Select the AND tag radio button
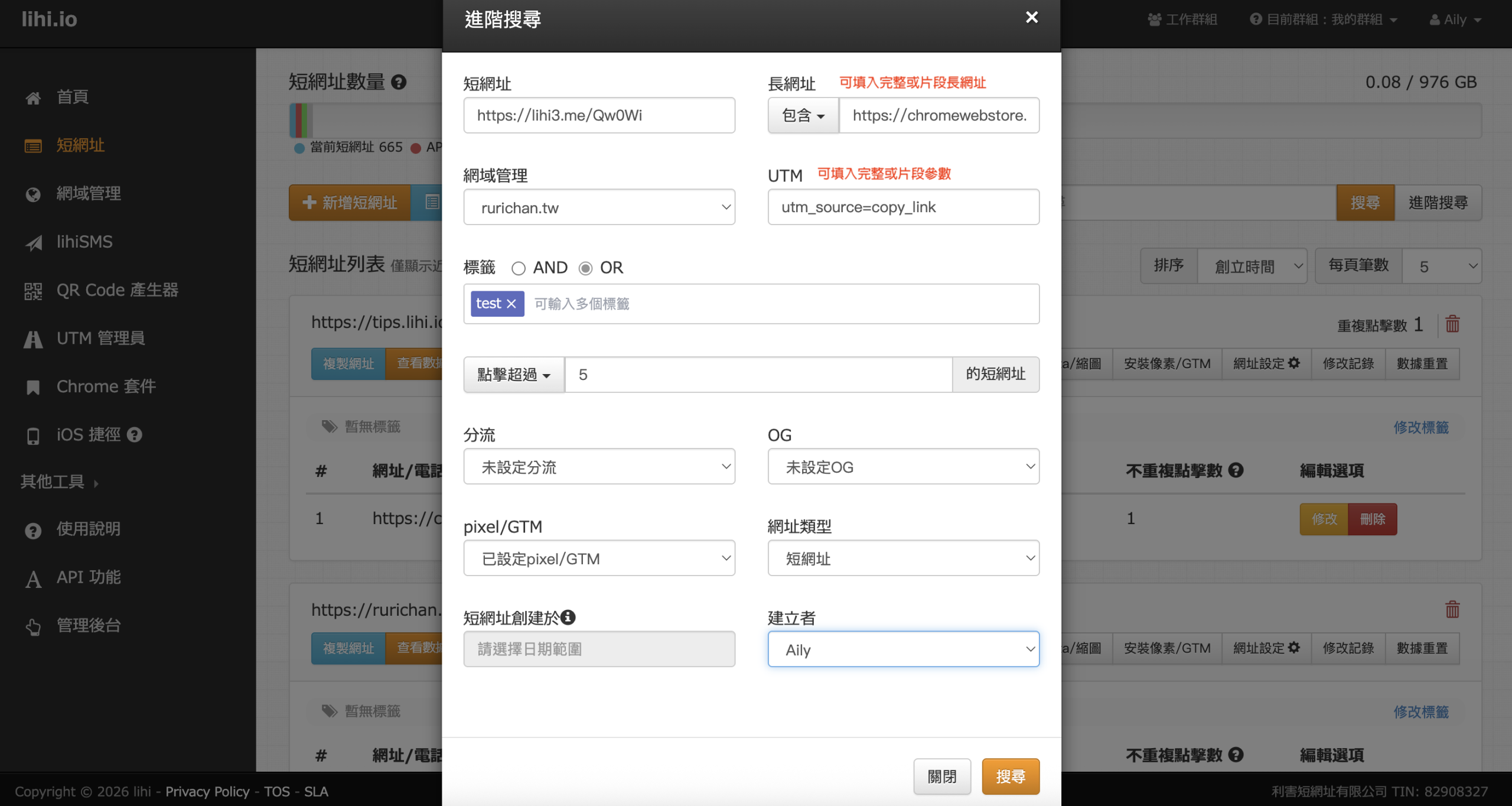 [x=519, y=268]
